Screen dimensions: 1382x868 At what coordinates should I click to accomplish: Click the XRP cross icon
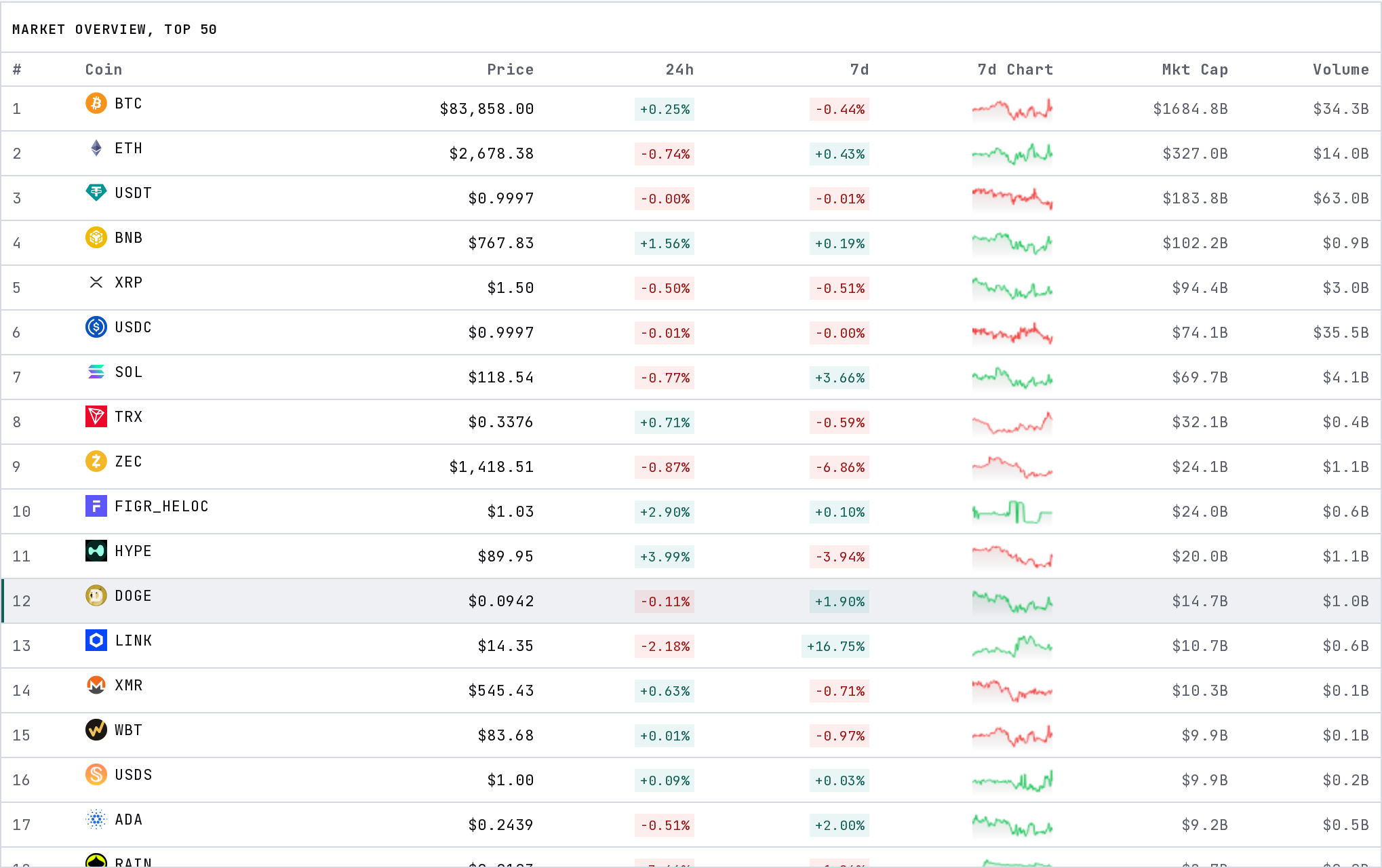(x=96, y=282)
